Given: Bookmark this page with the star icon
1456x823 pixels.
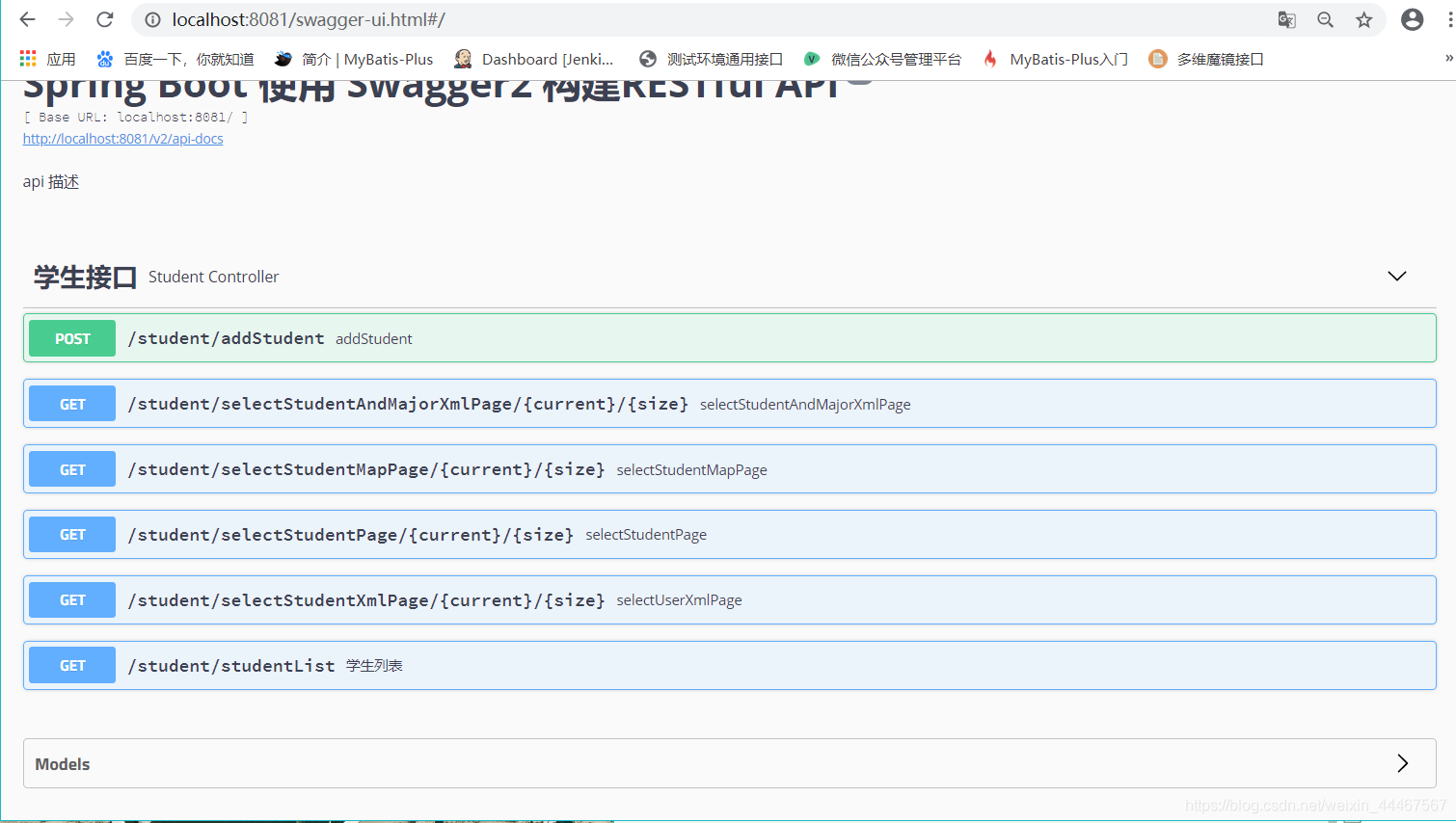Looking at the screenshot, I should (1363, 19).
